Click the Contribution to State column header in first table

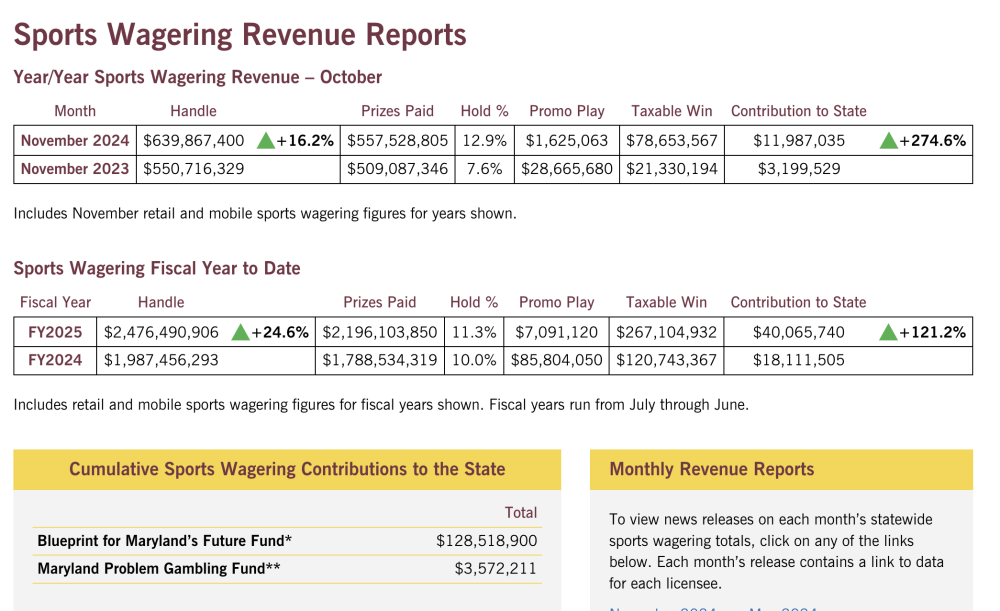[x=798, y=111]
